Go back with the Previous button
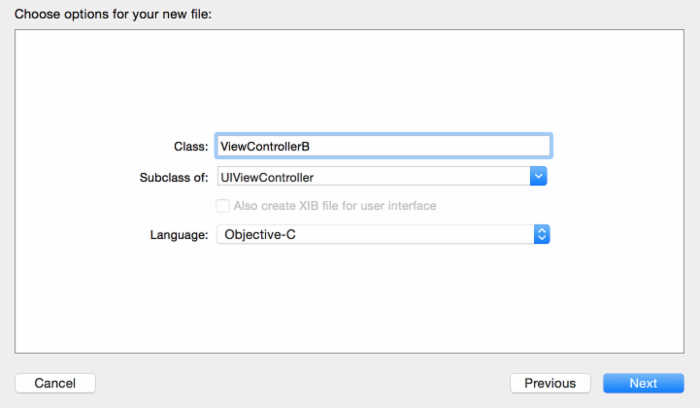 [x=550, y=383]
